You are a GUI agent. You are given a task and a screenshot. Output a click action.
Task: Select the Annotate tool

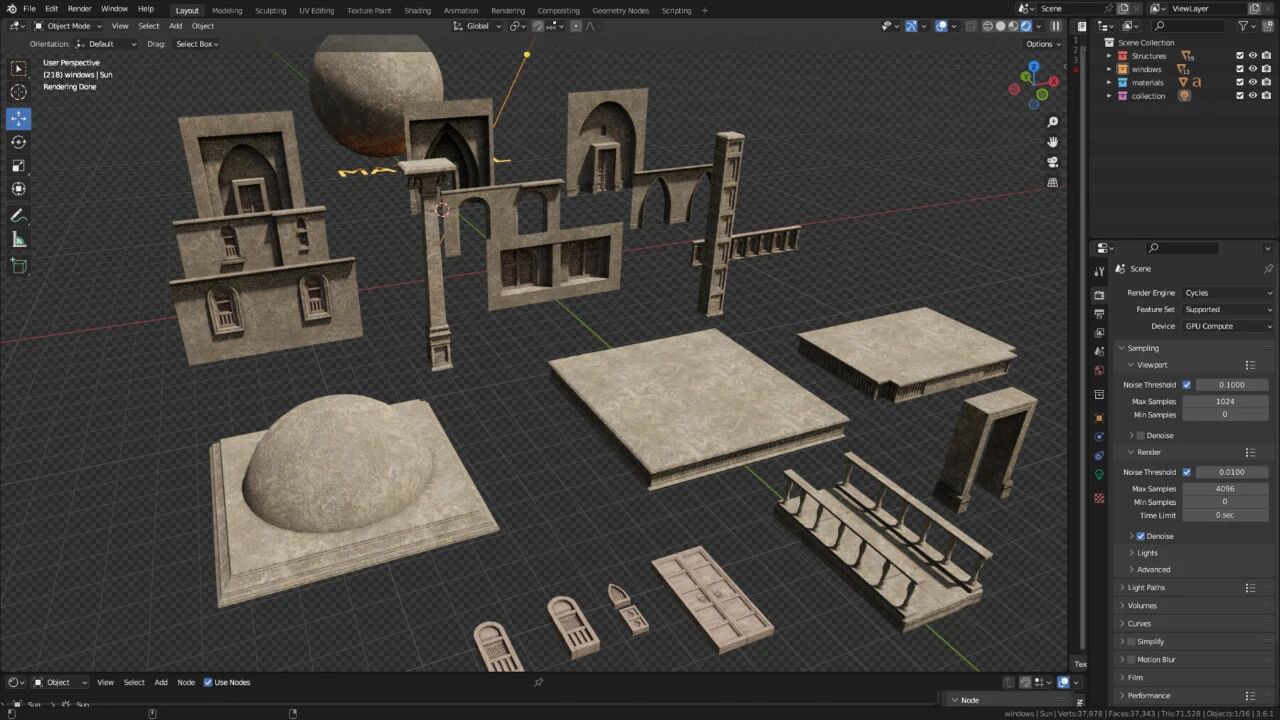19,216
